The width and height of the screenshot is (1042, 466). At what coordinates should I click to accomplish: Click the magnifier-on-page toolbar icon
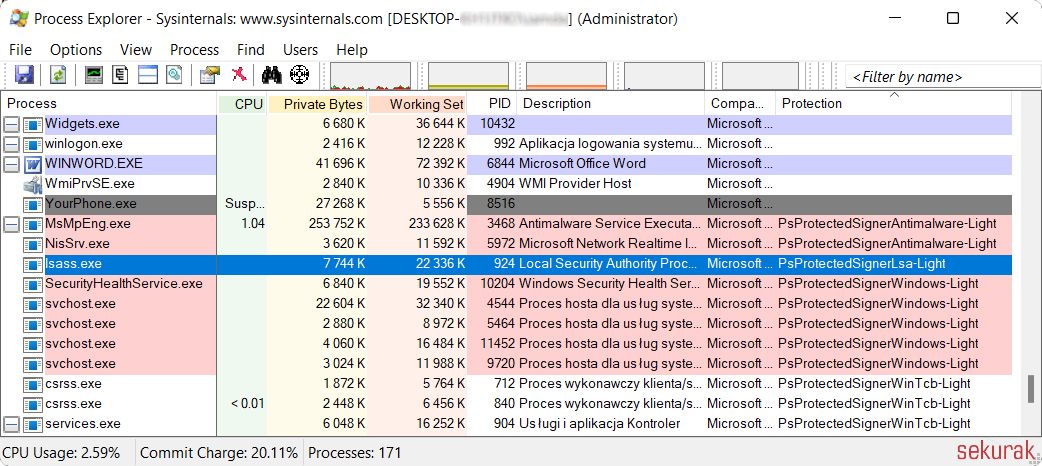(x=174, y=74)
